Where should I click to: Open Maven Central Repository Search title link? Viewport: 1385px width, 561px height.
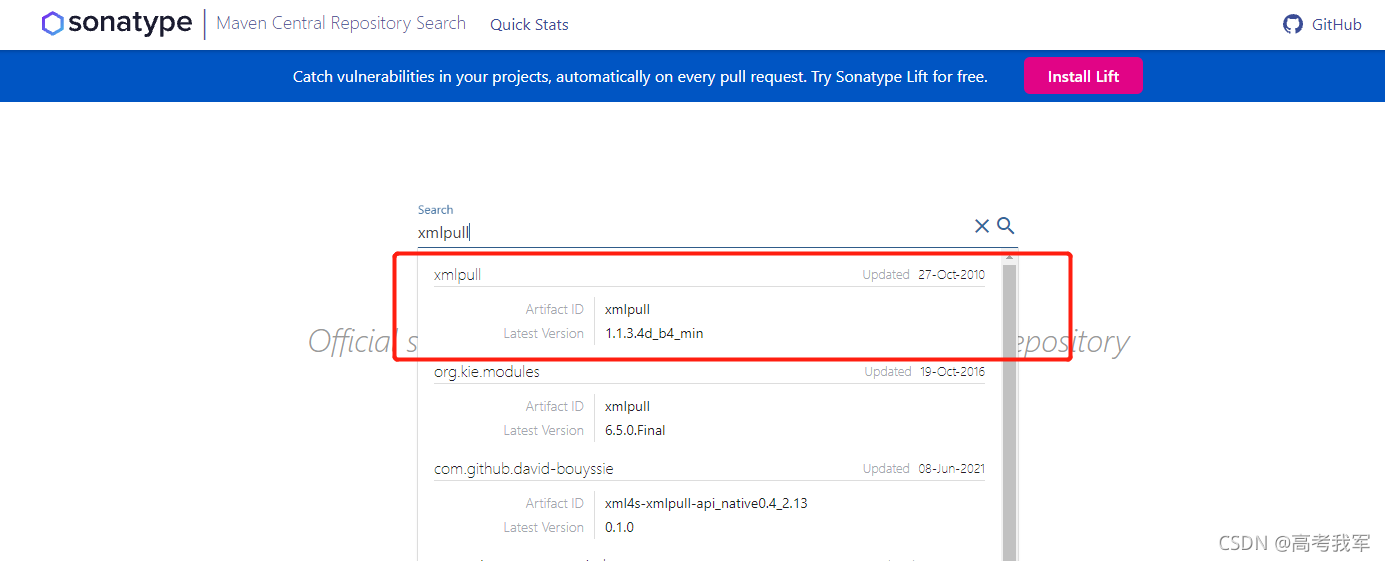tap(341, 23)
